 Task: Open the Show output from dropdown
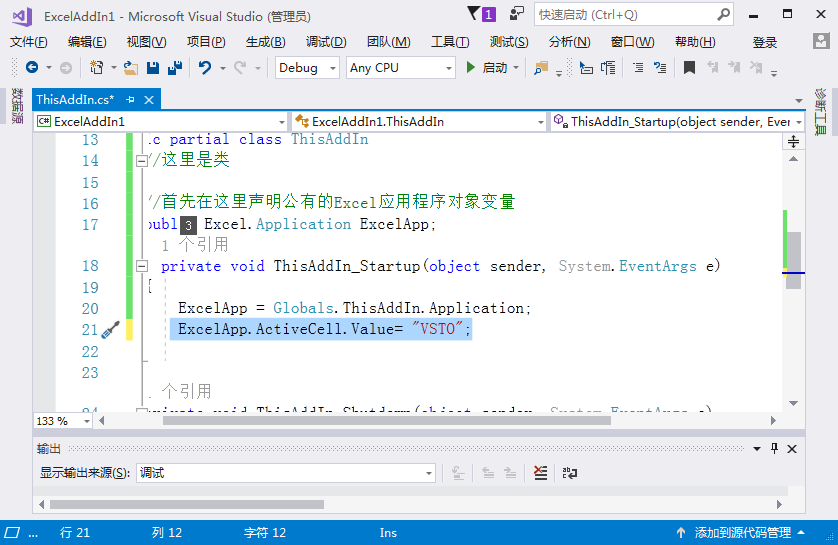tap(286, 473)
